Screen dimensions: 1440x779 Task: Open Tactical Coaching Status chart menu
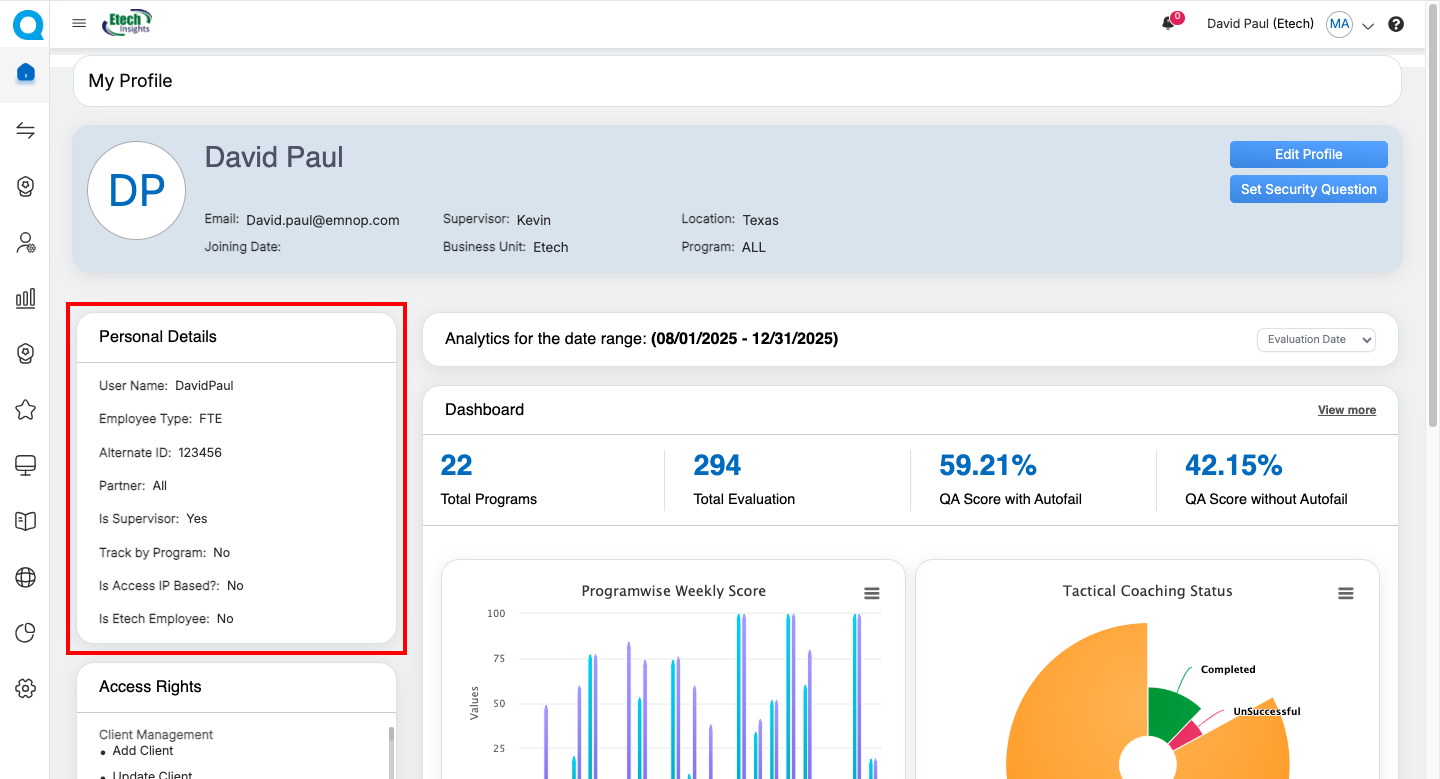[1346, 593]
